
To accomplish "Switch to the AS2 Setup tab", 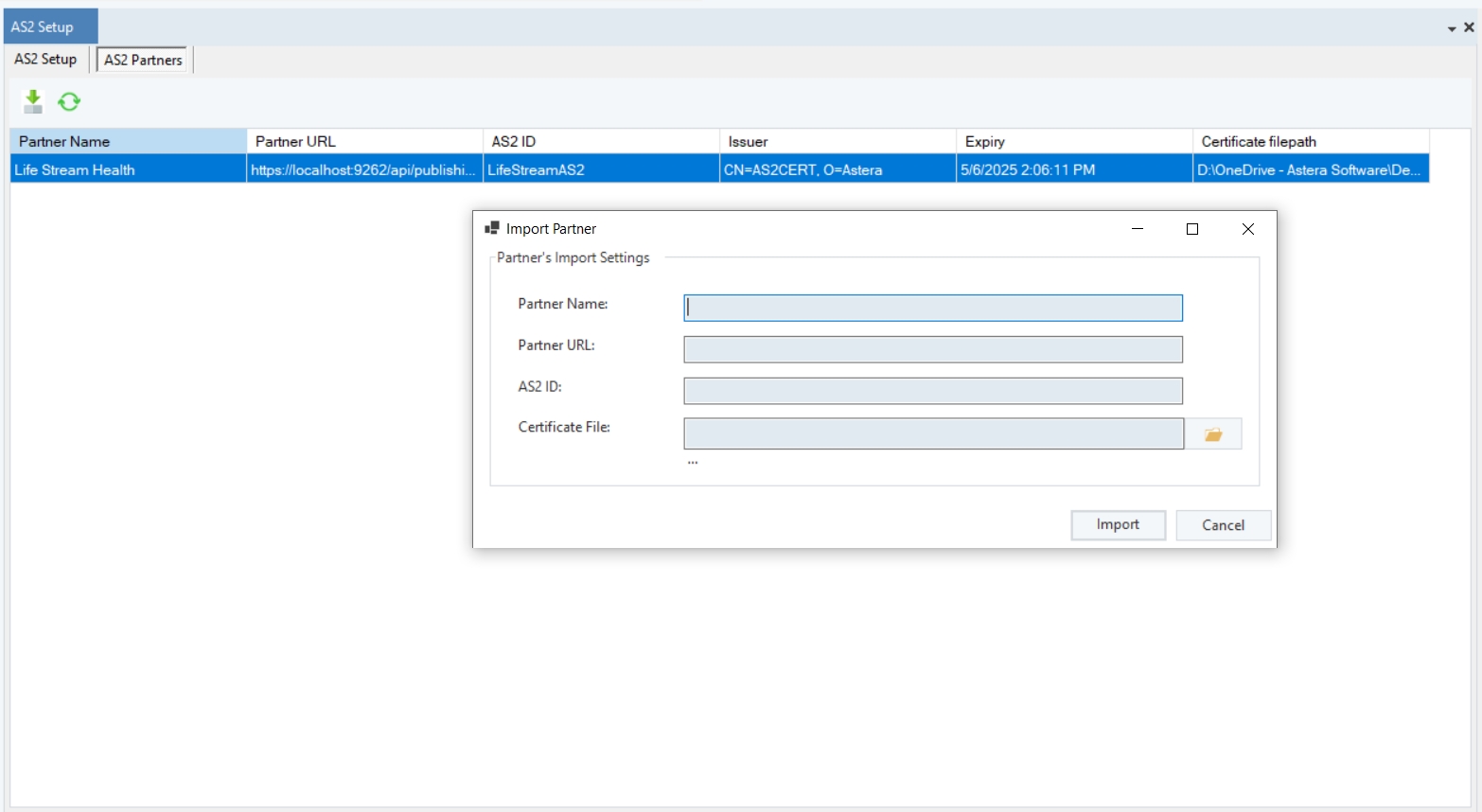I will click(45, 60).
